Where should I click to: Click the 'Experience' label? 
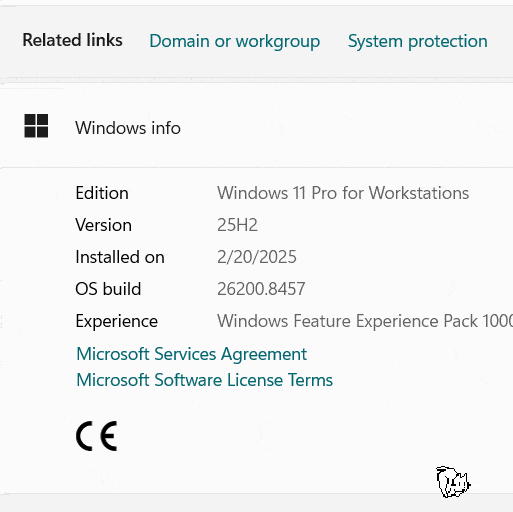pos(117,322)
